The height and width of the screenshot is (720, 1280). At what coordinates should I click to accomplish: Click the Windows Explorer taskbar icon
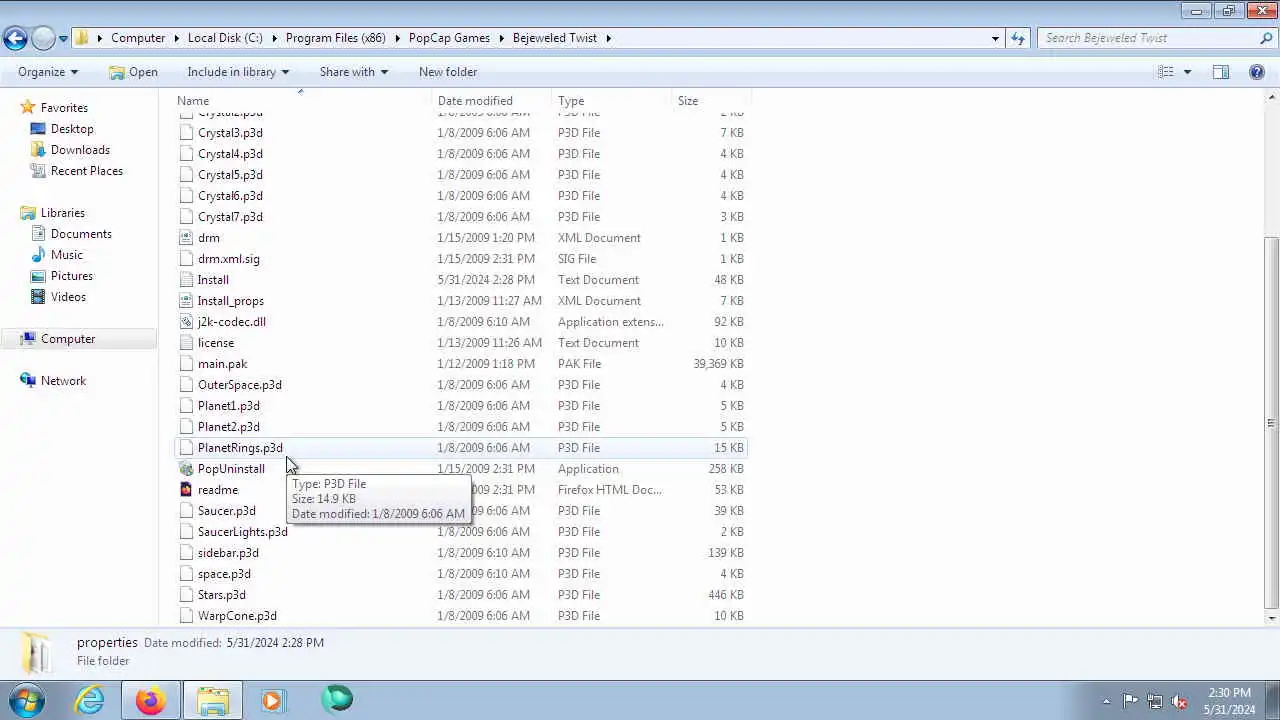[x=212, y=700]
